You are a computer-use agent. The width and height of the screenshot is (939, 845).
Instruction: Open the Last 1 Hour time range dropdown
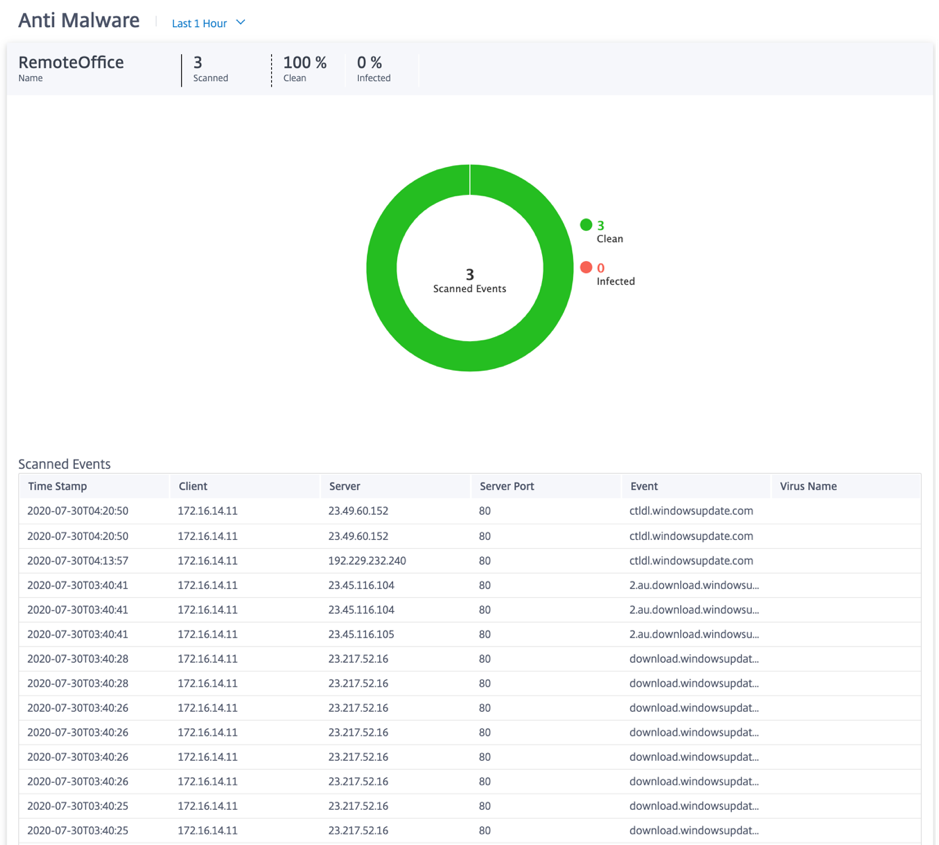(x=208, y=23)
